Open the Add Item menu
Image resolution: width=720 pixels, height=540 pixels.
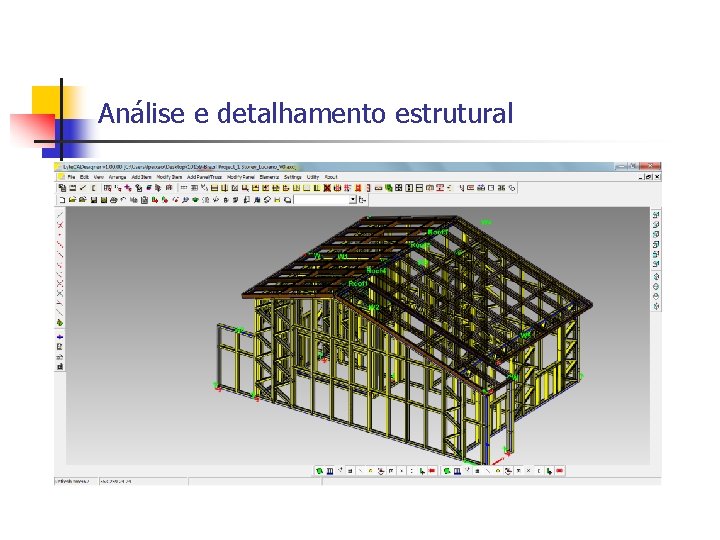point(141,177)
